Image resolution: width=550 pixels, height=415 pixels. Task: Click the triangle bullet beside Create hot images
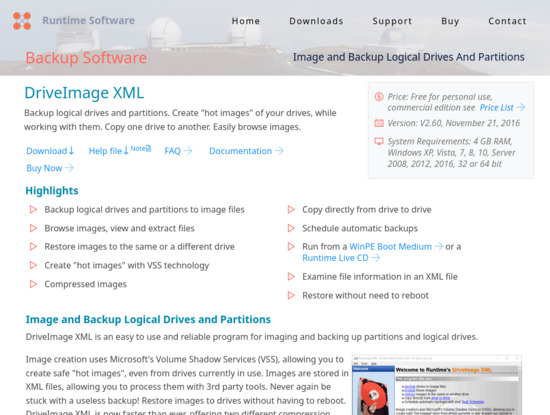coord(33,265)
